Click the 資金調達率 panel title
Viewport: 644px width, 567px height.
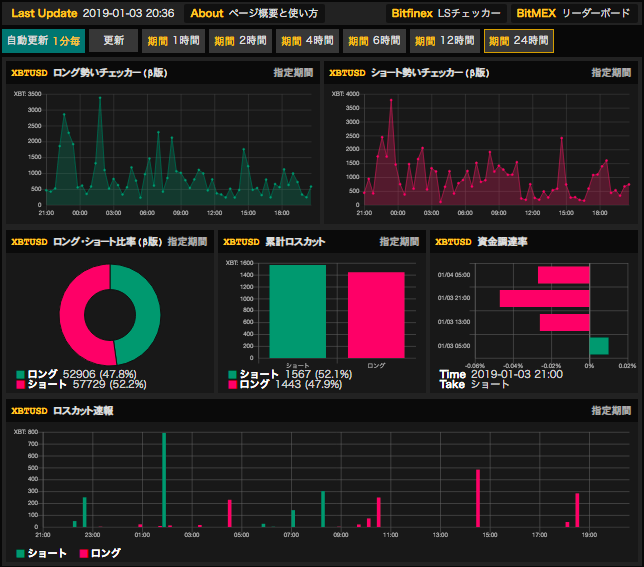pos(481,241)
